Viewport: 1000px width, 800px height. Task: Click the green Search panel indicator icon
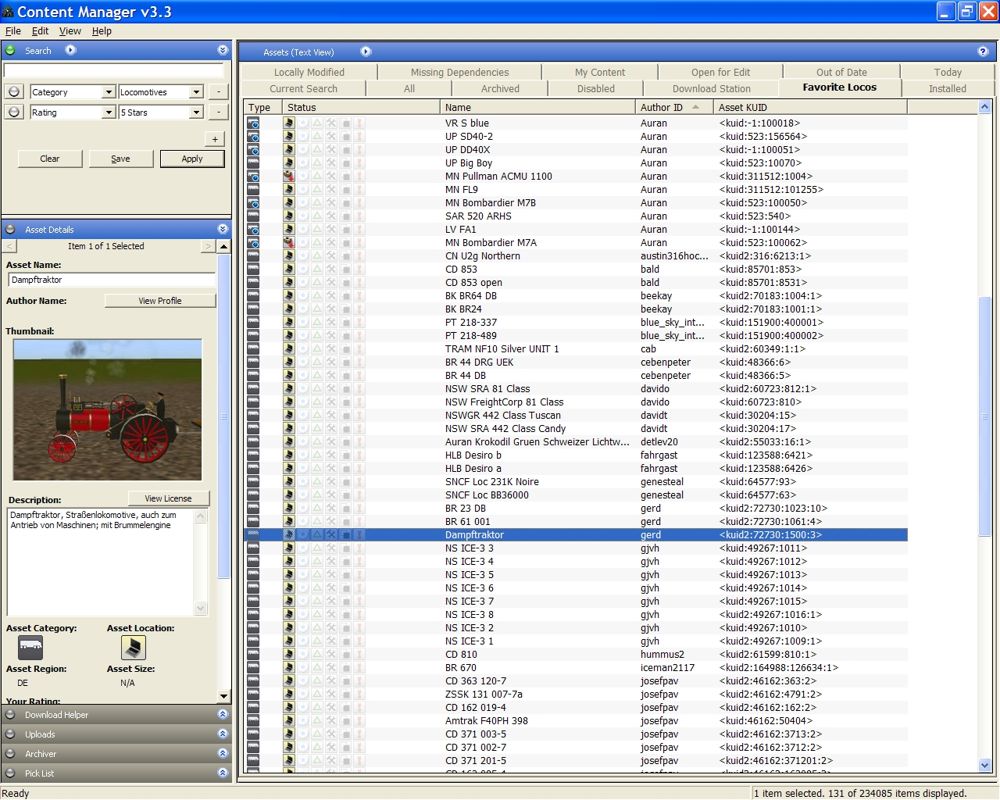11,50
